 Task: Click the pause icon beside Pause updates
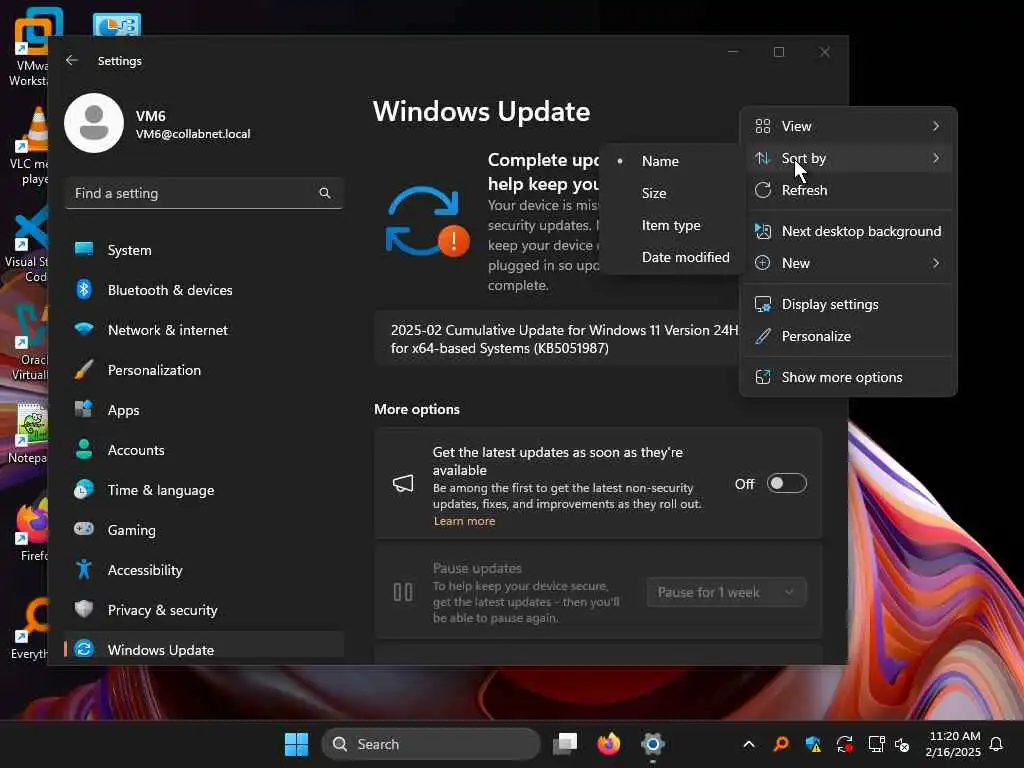tap(403, 592)
